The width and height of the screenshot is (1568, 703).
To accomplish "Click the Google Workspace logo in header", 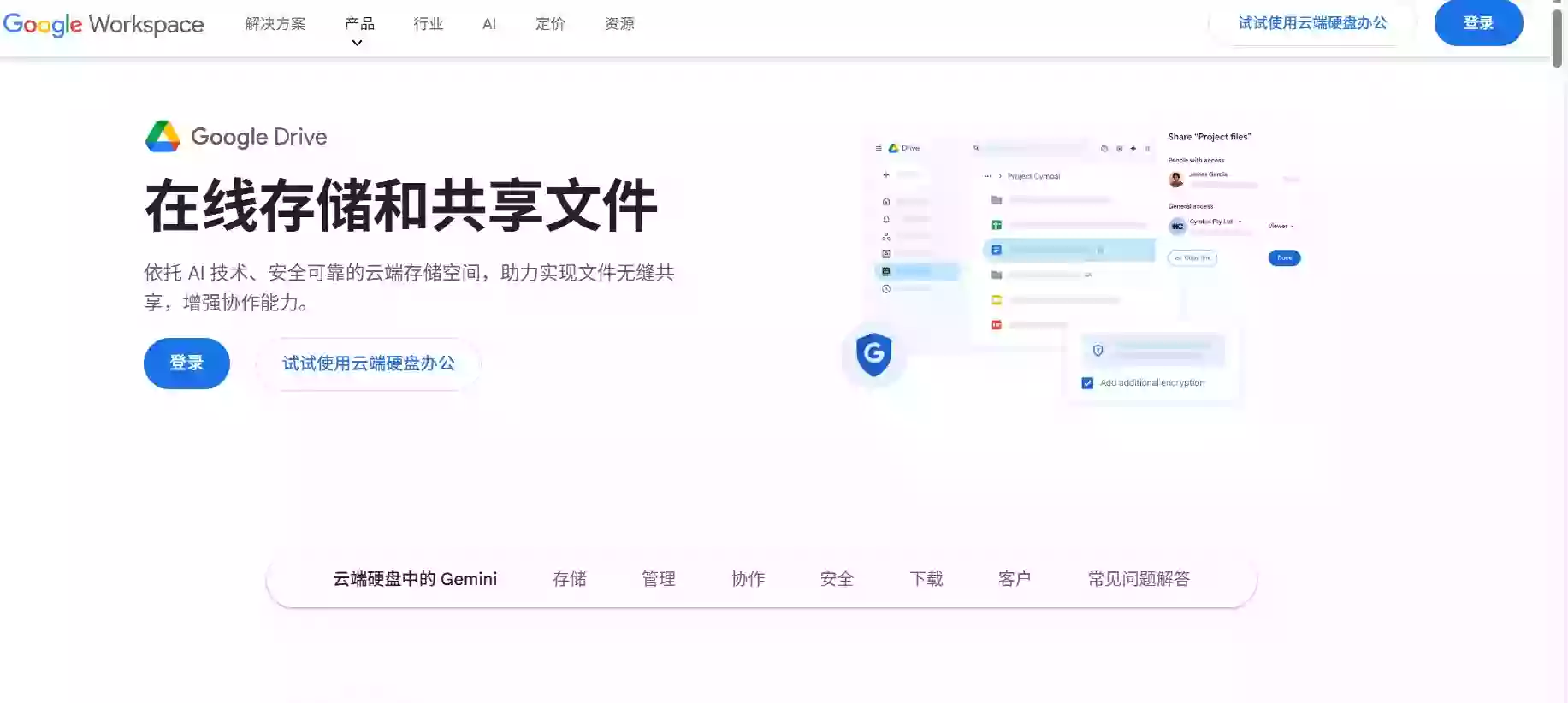I will coord(104,24).
